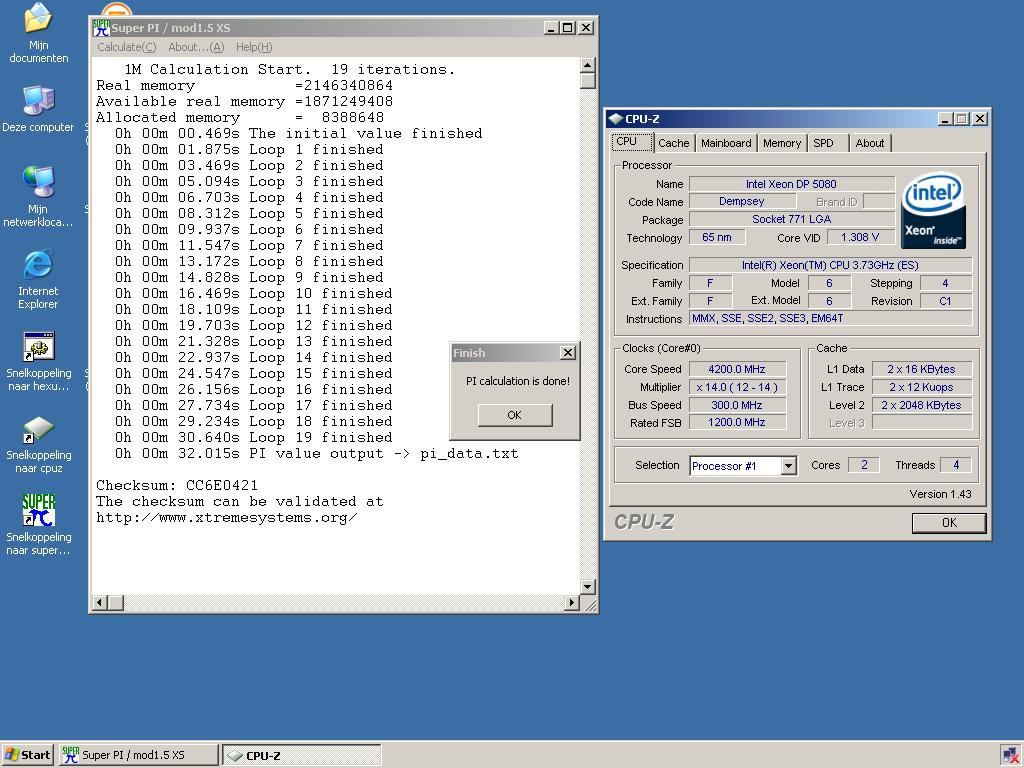The width and height of the screenshot is (1024, 768).
Task: Click the PI value output pi_data.txt line
Action: click(x=316, y=453)
